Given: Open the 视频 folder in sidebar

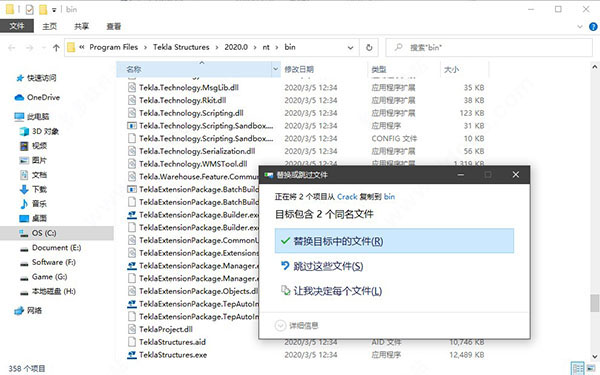Looking at the screenshot, I should [x=34, y=146].
